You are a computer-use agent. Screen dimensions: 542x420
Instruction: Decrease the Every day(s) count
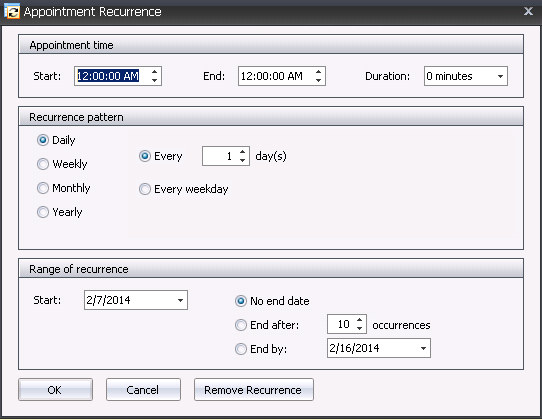242,160
